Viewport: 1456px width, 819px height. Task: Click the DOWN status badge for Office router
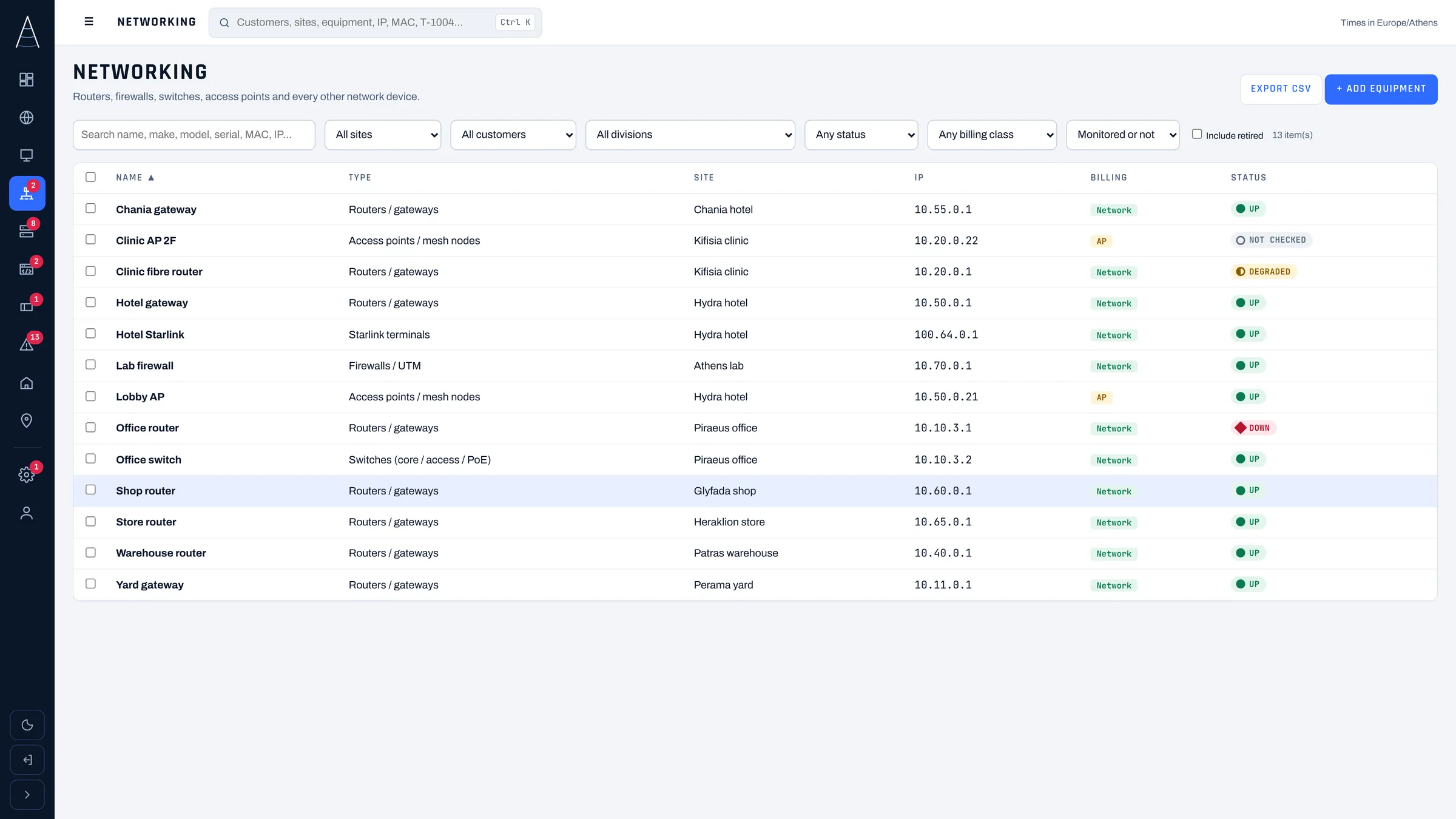pos(1253,428)
